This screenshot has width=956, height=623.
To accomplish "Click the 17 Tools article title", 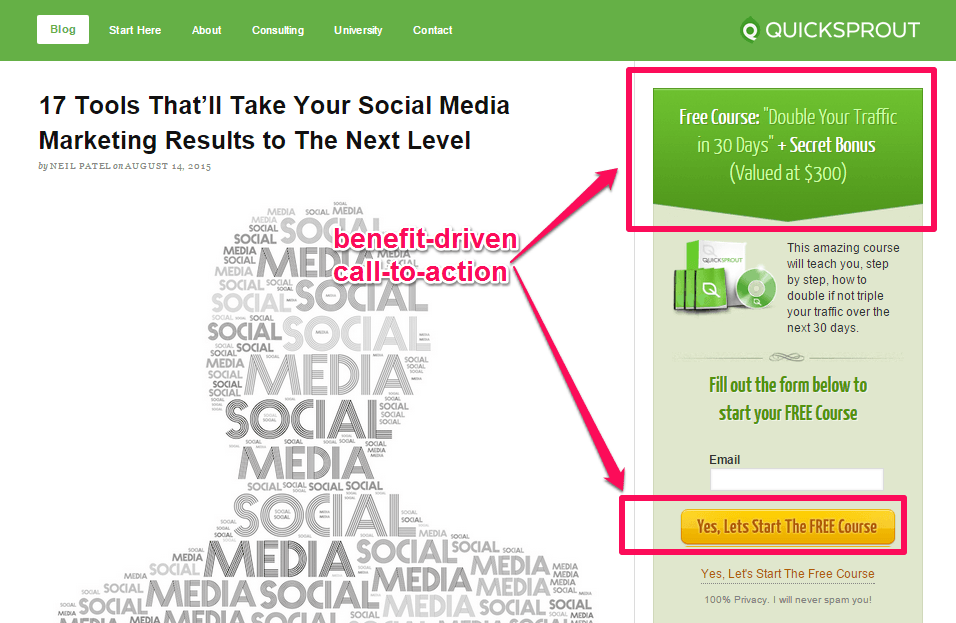I will tap(274, 123).
